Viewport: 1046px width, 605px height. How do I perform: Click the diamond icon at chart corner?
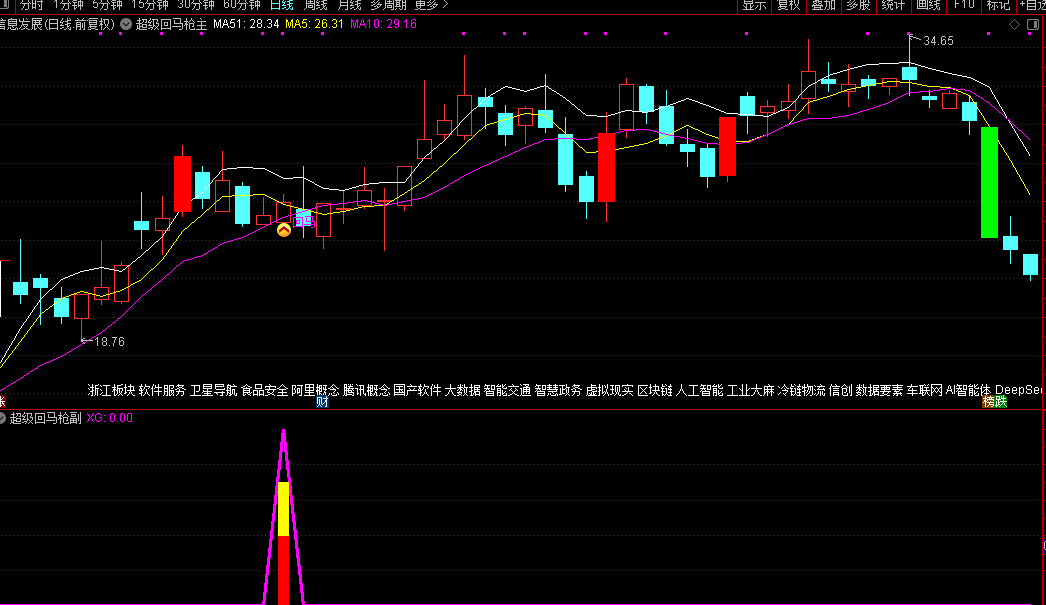point(1014,25)
